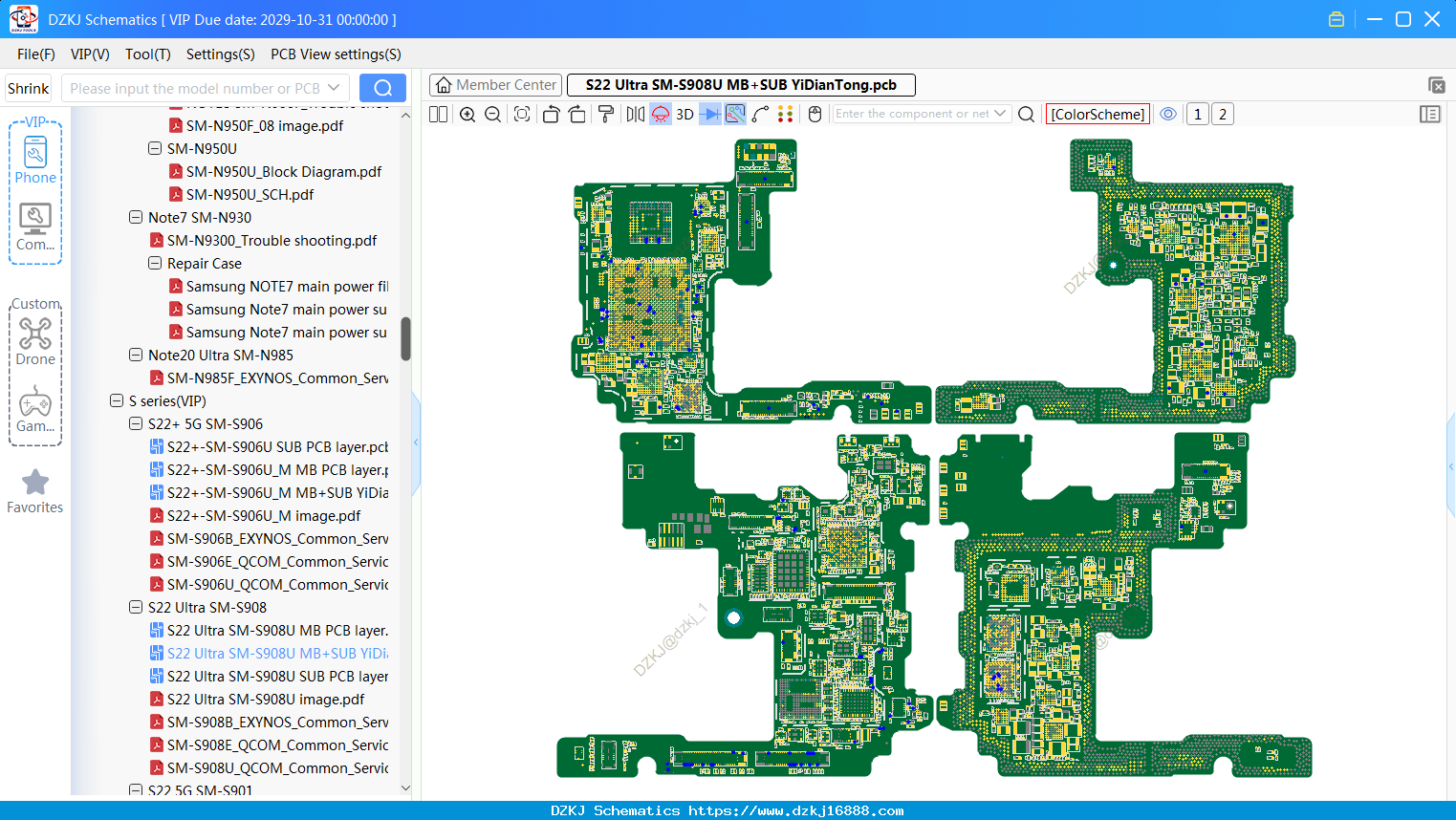This screenshot has width=1456, height=820.
Task: Open the ColorScheme selector
Action: (x=1097, y=114)
